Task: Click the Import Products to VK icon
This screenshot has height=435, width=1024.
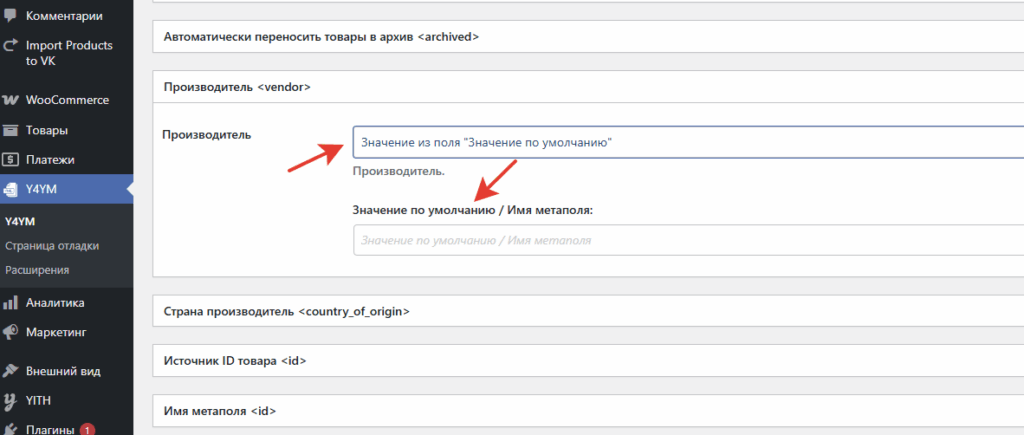Action: [x=11, y=45]
